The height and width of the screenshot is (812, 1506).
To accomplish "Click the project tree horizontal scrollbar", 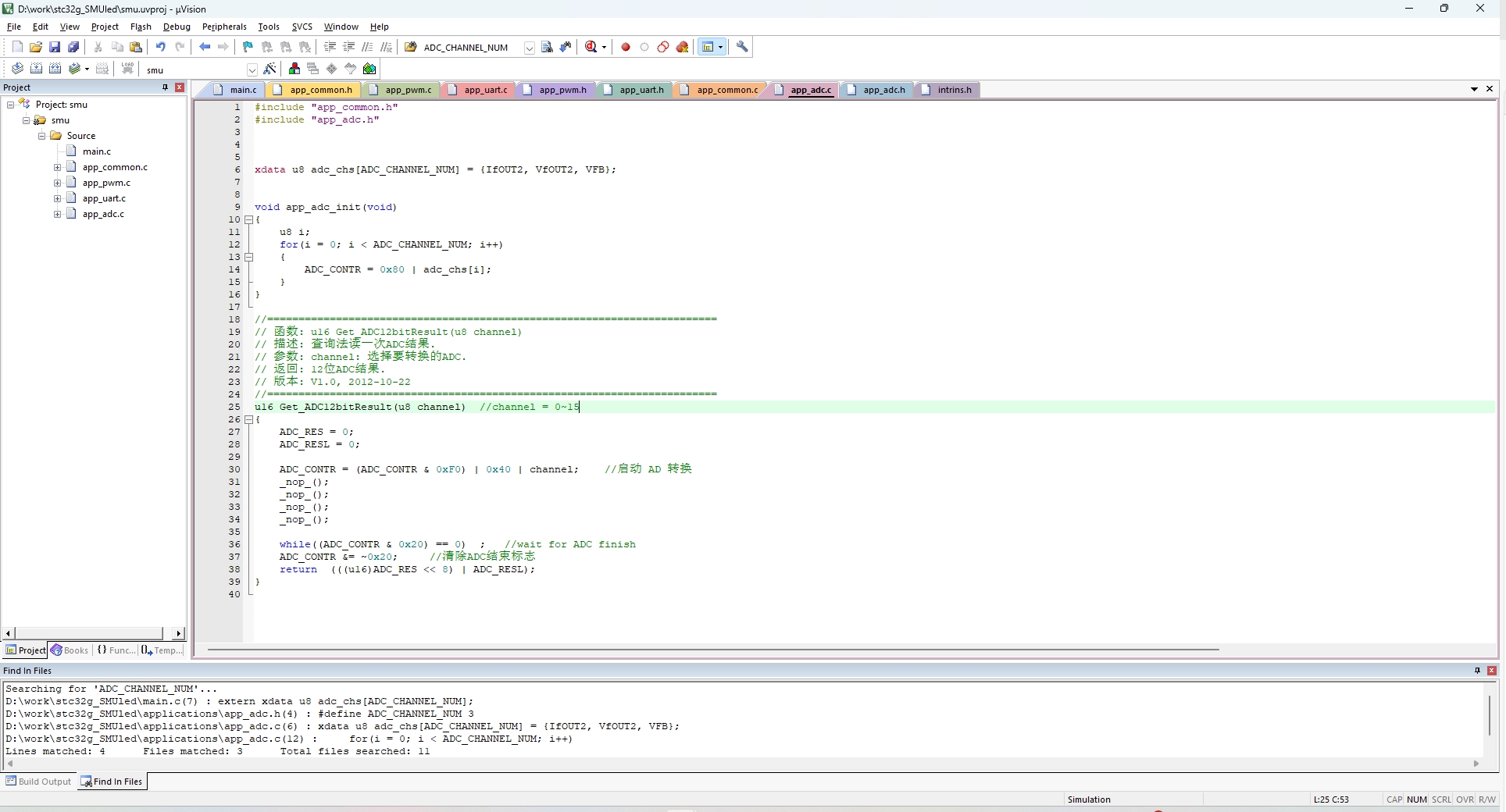I will tap(88, 633).
